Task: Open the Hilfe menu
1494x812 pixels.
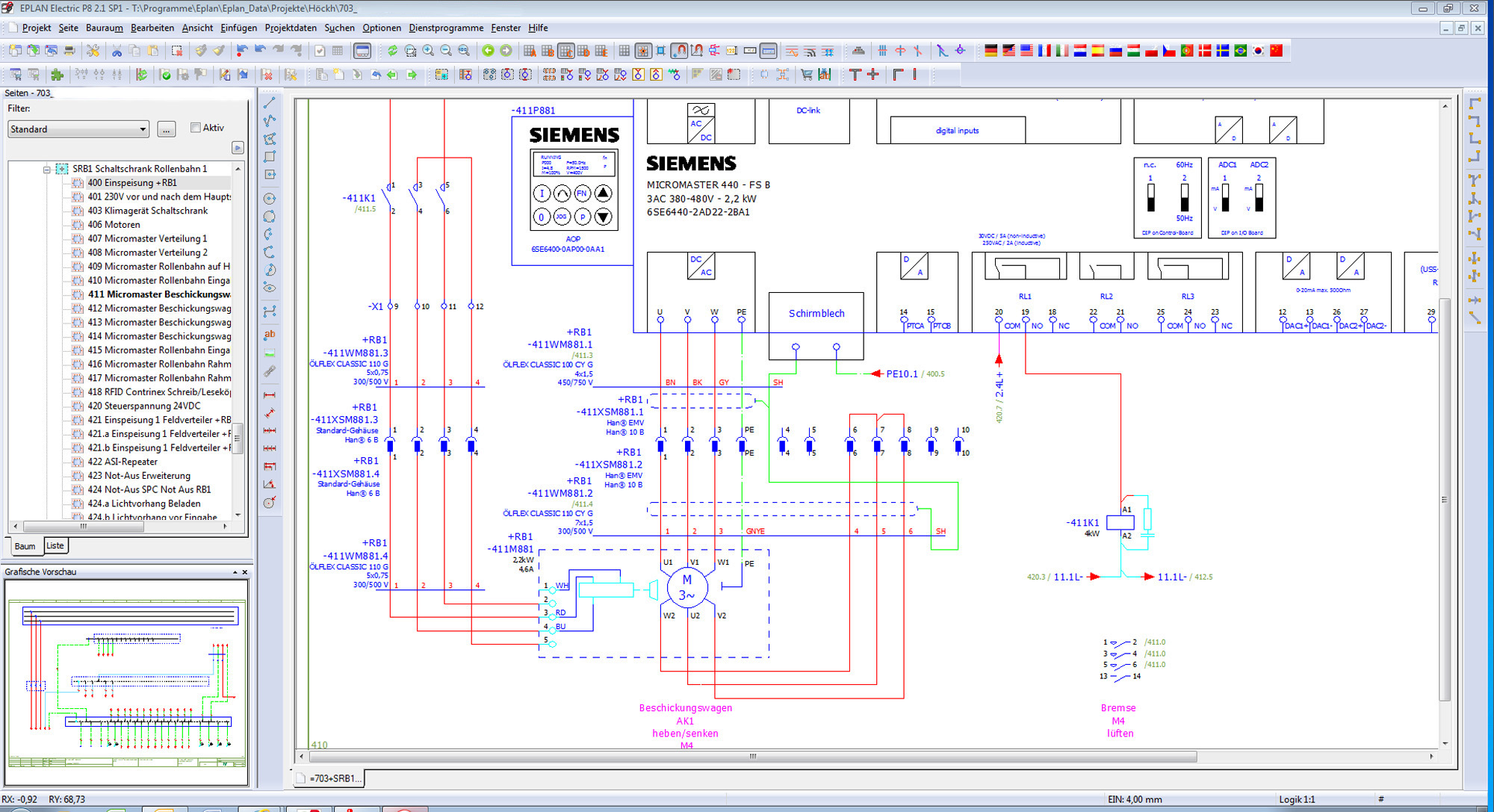Action: point(538,28)
